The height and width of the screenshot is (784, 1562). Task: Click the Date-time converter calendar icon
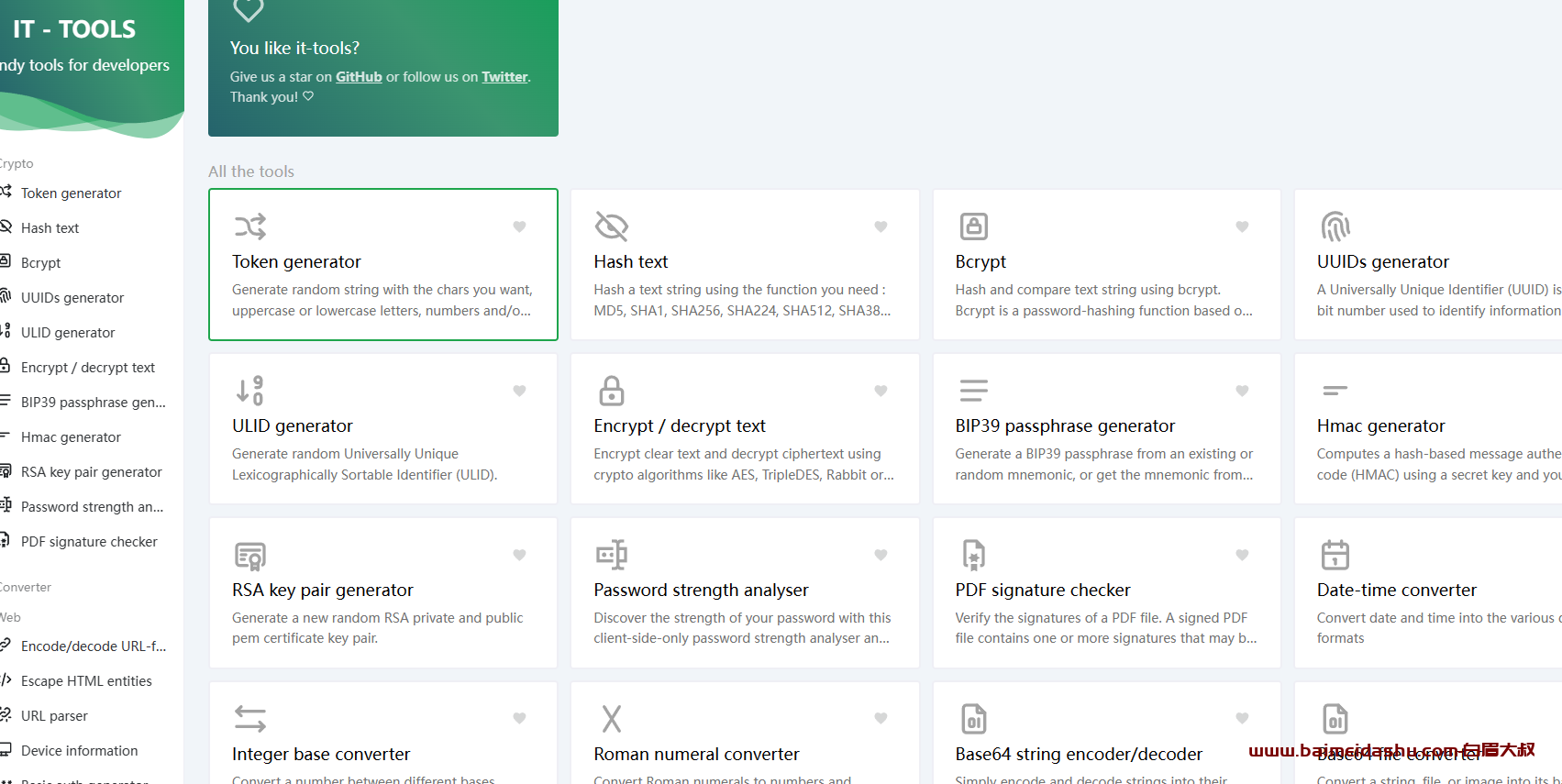click(x=1335, y=555)
